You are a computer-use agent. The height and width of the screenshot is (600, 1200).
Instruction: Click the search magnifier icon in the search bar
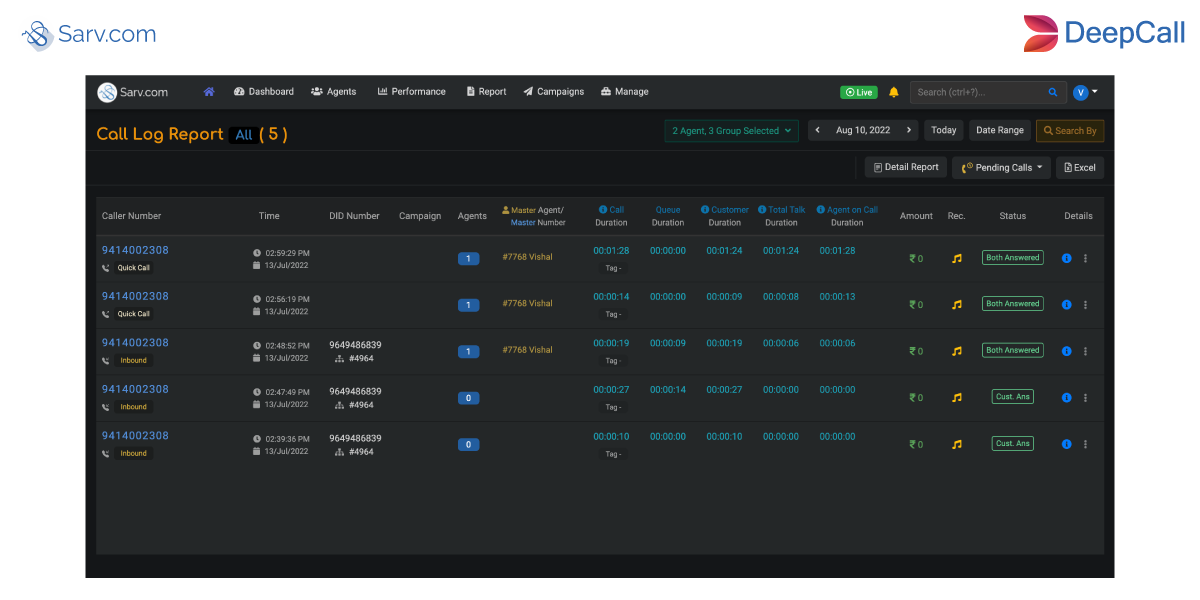1052,92
